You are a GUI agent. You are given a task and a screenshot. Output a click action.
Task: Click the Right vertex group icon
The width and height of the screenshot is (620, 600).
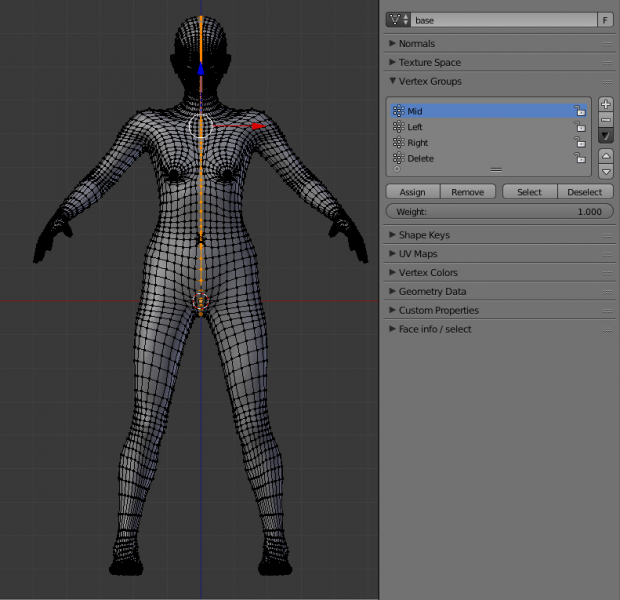click(x=398, y=143)
